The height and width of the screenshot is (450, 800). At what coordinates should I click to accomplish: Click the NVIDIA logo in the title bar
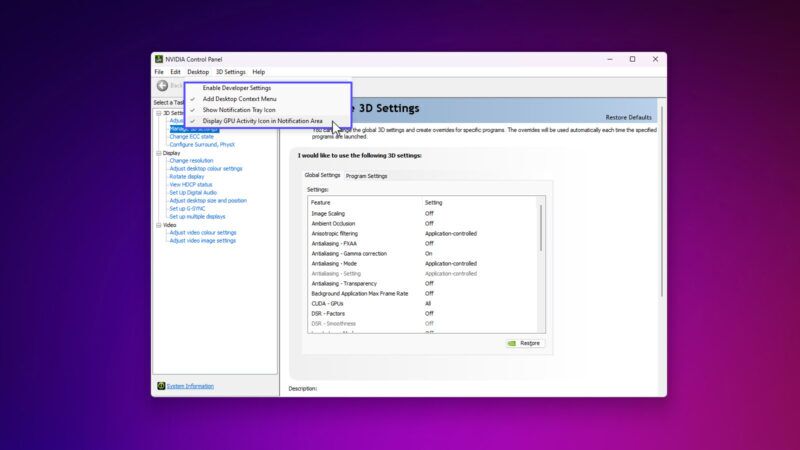click(x=158, y=59)
